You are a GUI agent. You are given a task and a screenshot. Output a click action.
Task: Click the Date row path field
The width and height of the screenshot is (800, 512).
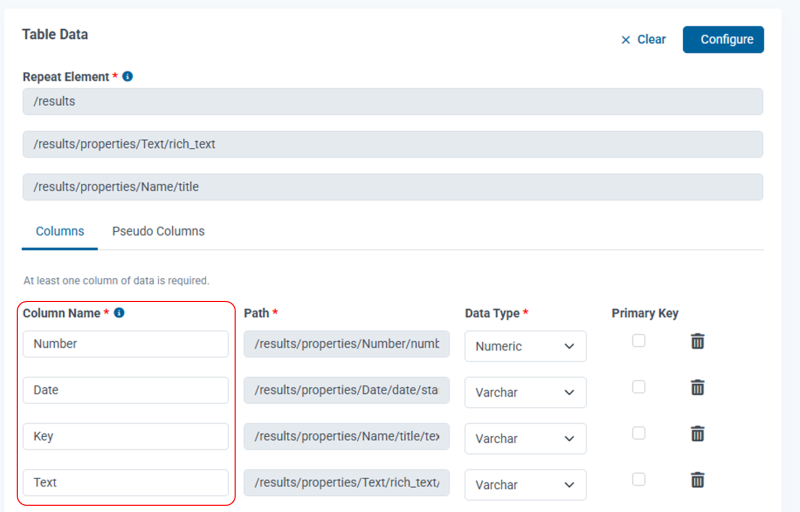(x=347, y=390)
